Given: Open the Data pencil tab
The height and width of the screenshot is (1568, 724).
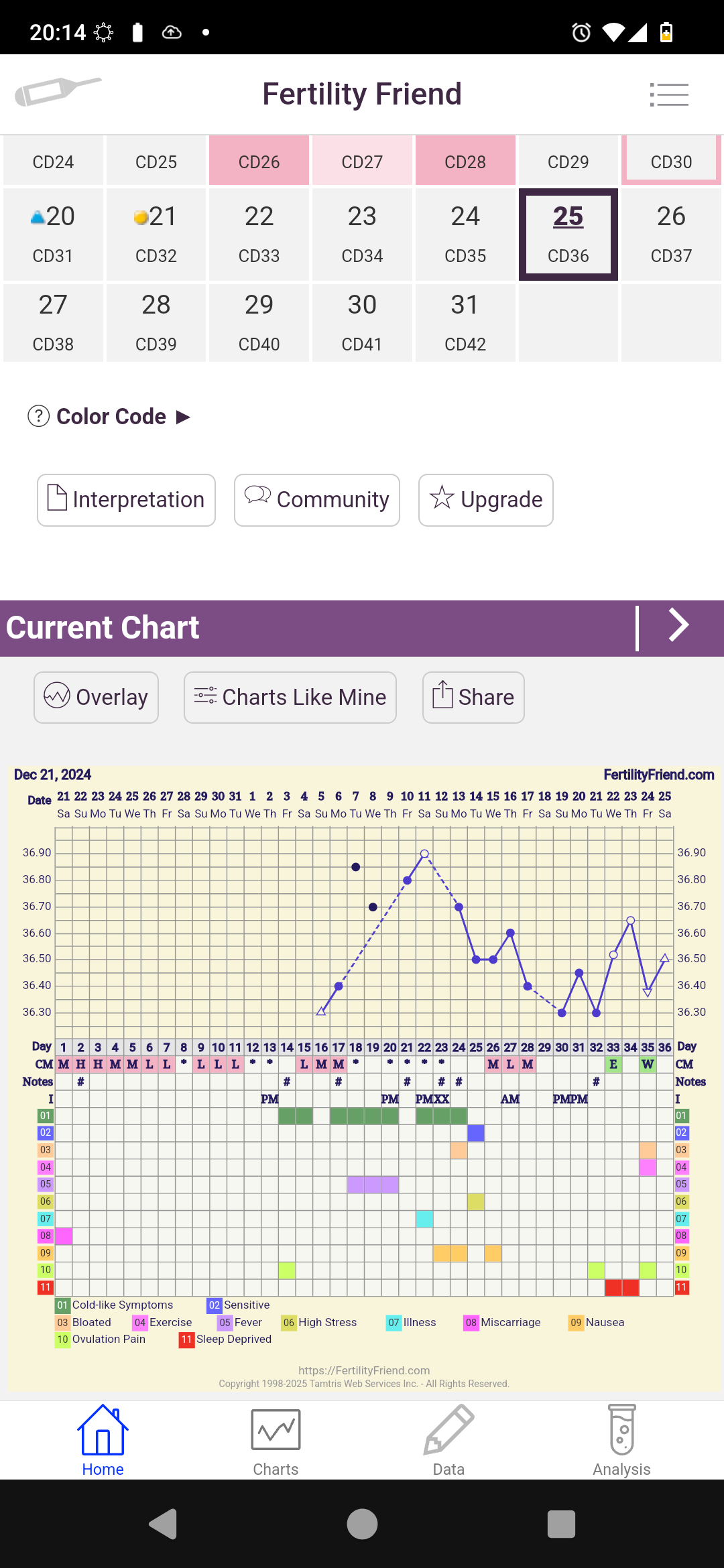Looking at the screenshot, I should 448,1440.
